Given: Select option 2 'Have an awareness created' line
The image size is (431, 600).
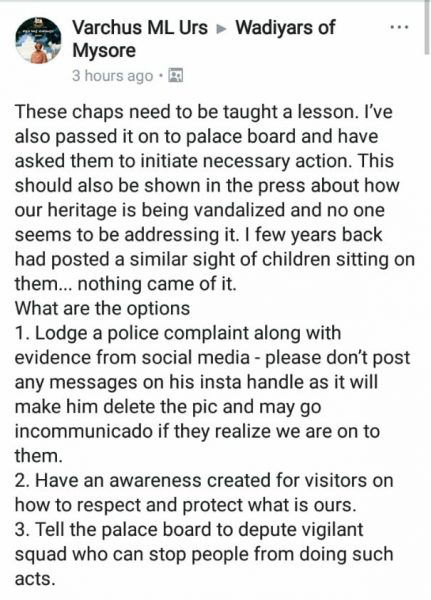Looking at the screenshot, I should tap(204, 480).
